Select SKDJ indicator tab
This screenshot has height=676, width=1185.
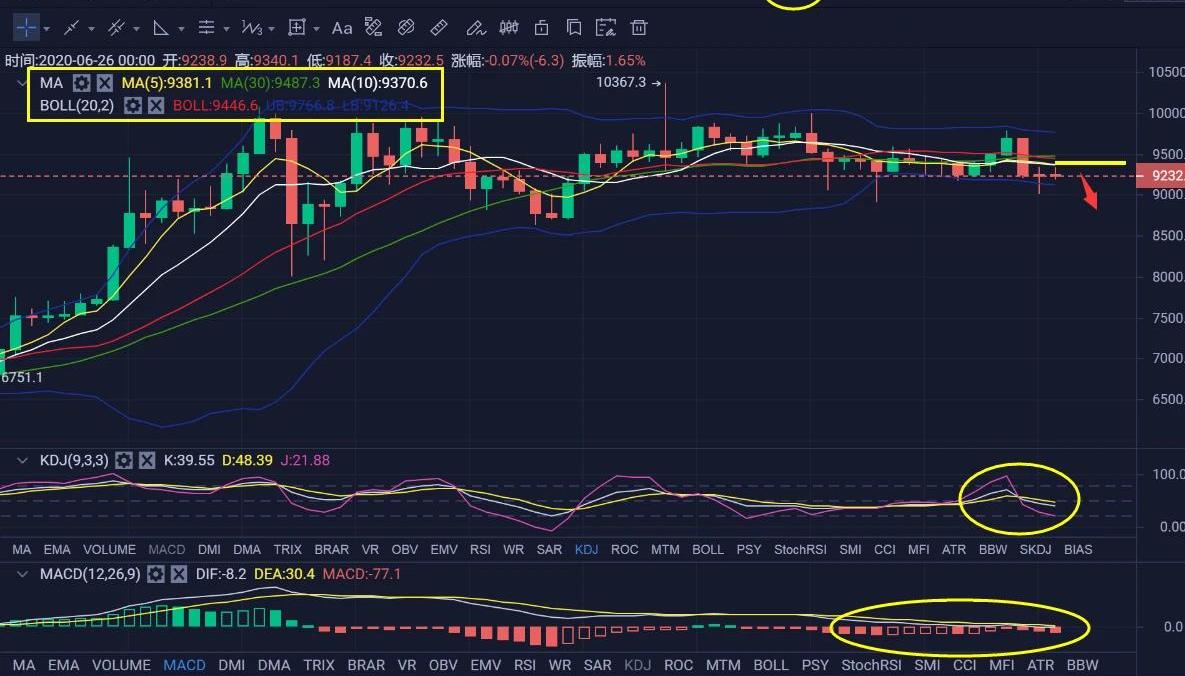coord(1035,550)
